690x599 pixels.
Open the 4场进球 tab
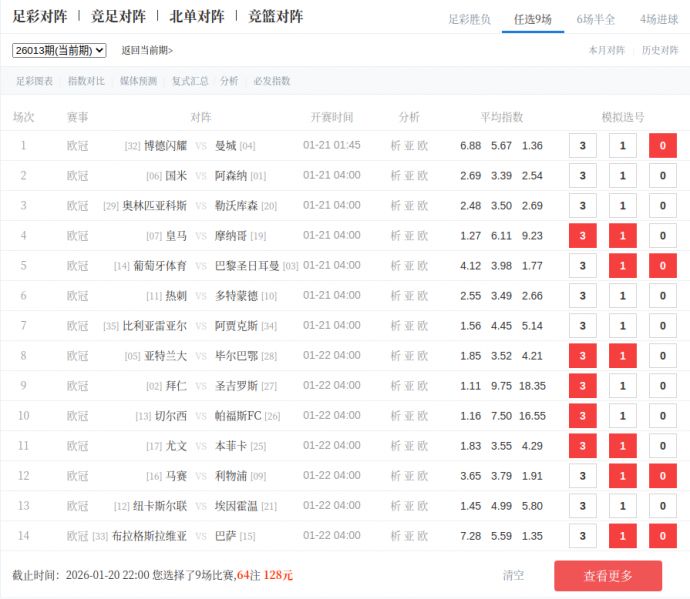point(659,19)
